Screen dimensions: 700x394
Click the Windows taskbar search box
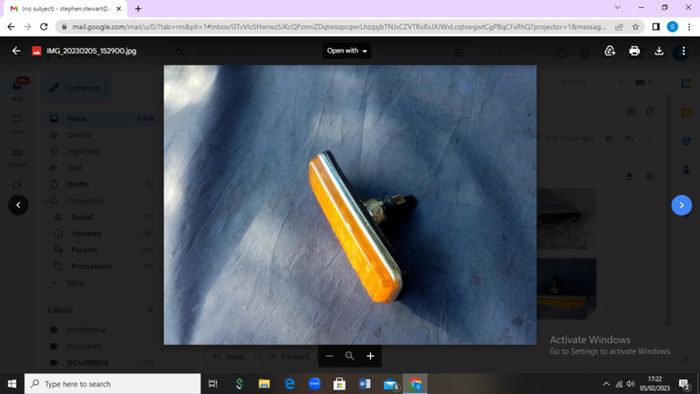coord(112,384)
